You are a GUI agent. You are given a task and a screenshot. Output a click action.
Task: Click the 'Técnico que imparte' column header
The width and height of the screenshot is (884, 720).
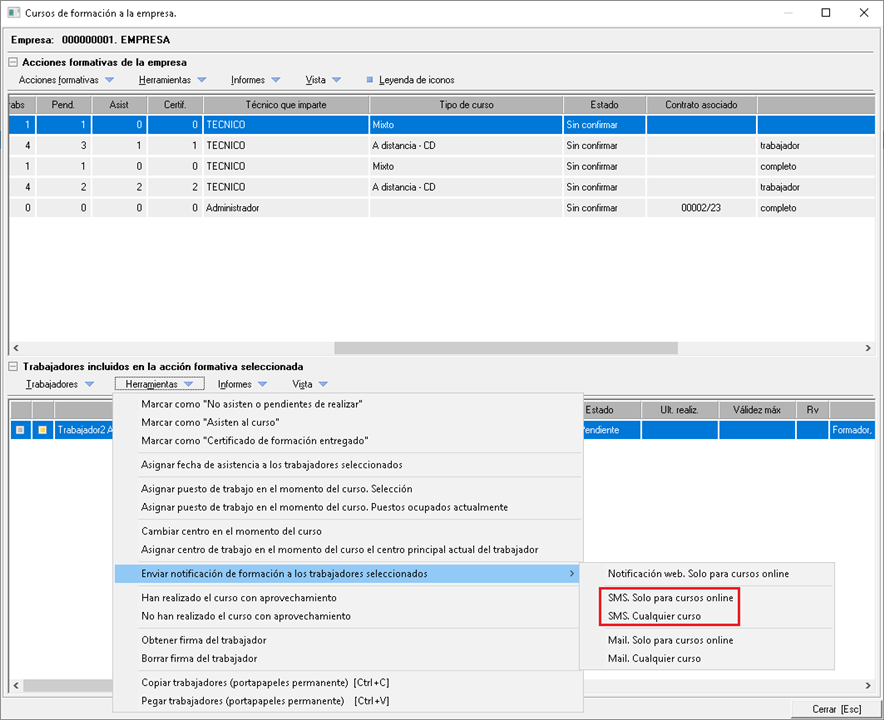click(285, 105)
